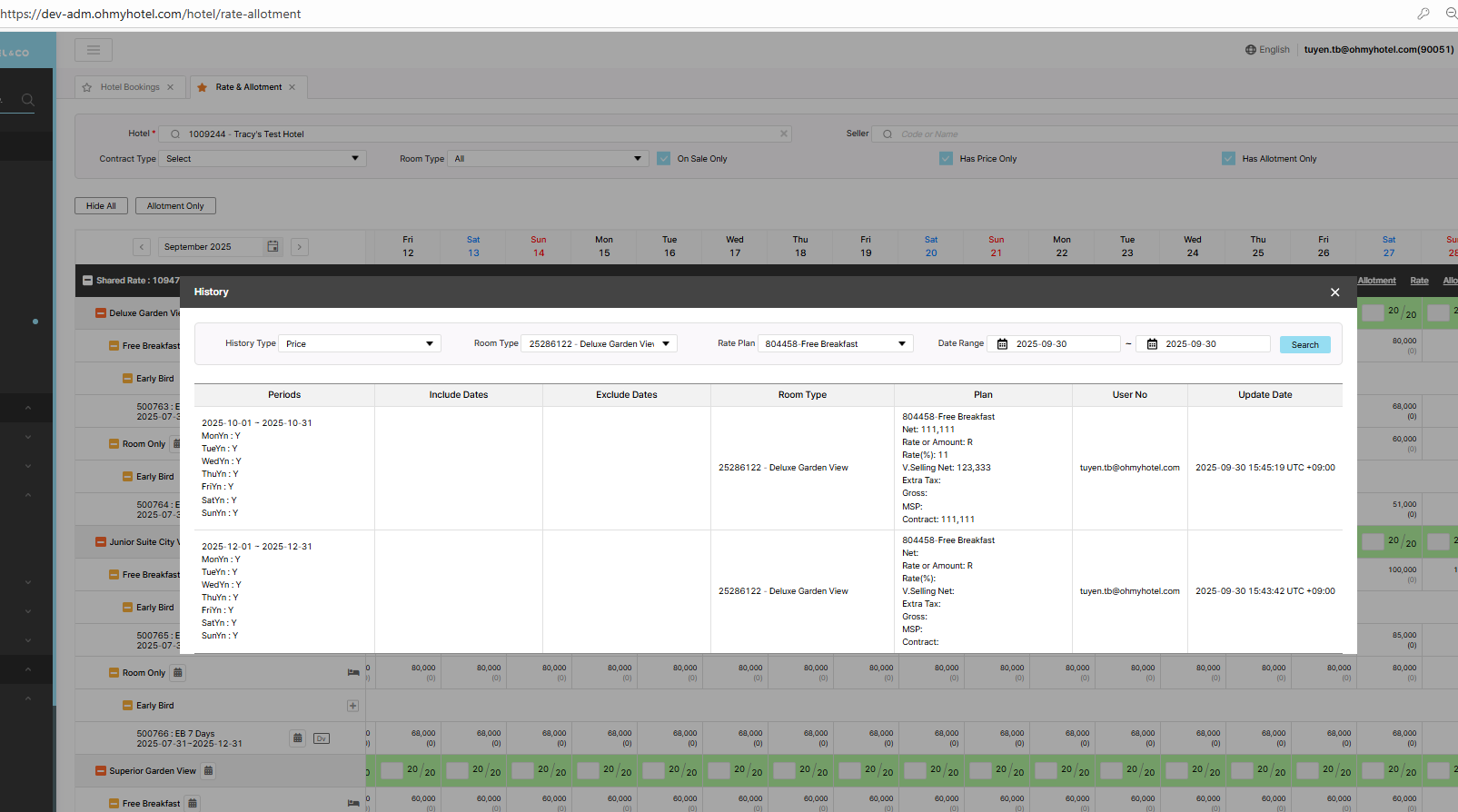
Task: Click the sidebar search magnifier icon
Action: click(x=28, y=100)
